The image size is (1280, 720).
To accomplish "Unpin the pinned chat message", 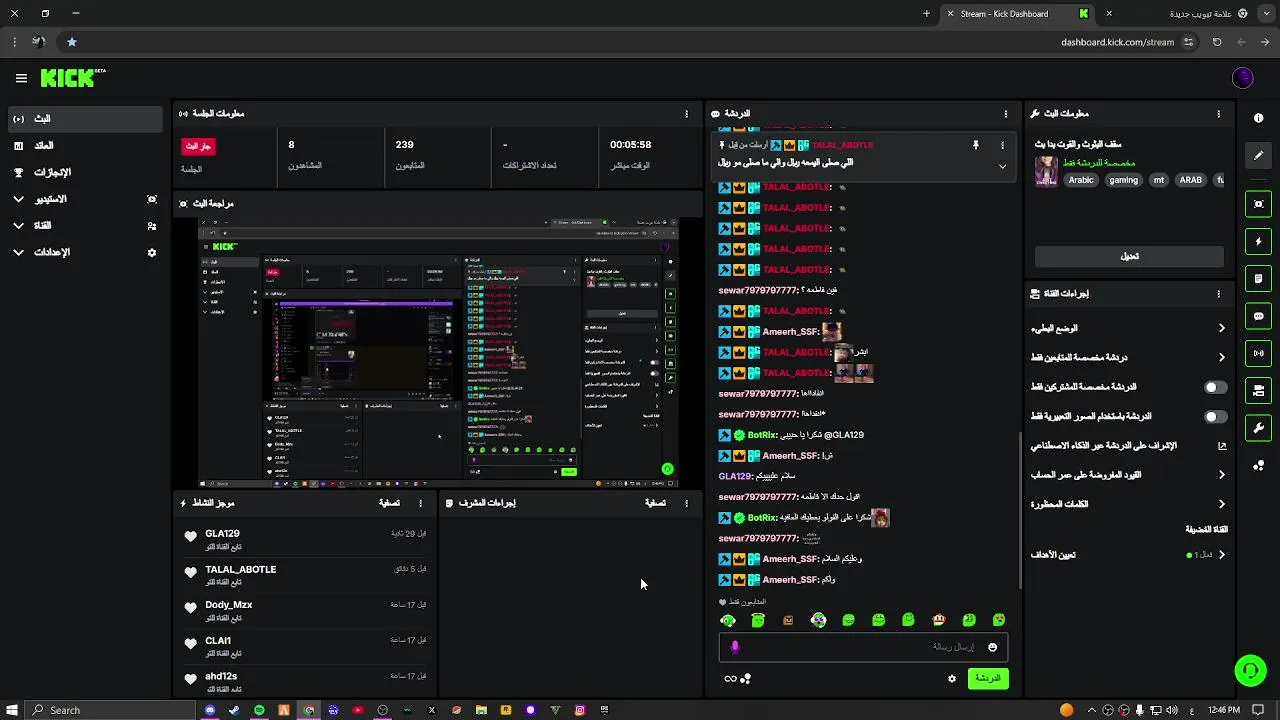I will pos(975,145).
